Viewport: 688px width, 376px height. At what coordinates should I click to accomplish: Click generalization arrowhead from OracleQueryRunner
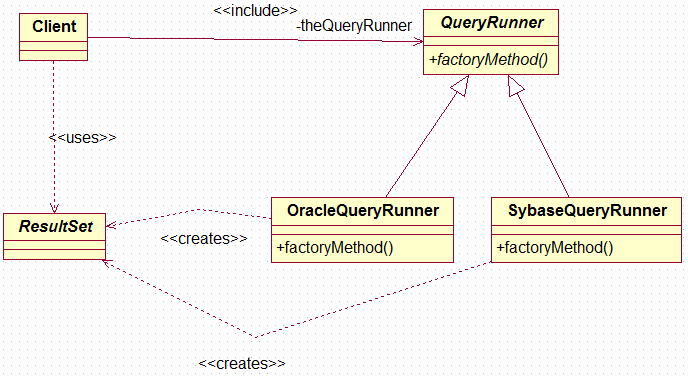coord(461,86)
